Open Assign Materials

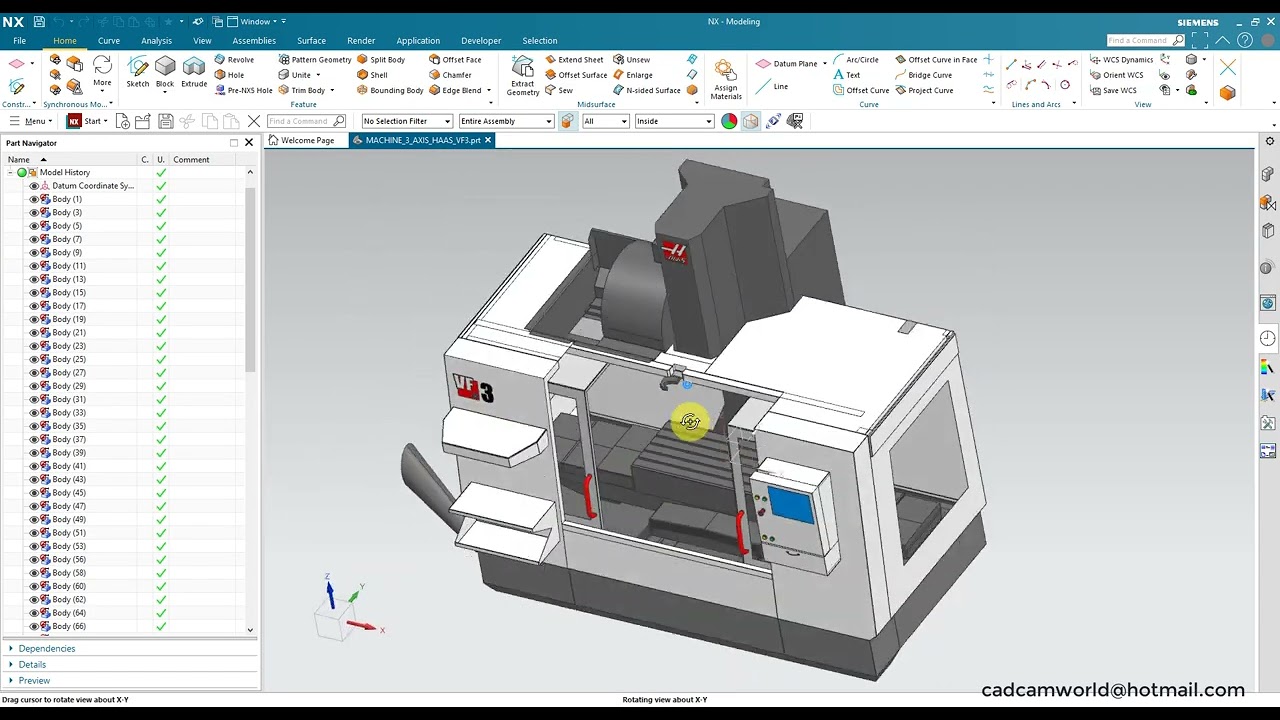726,78
